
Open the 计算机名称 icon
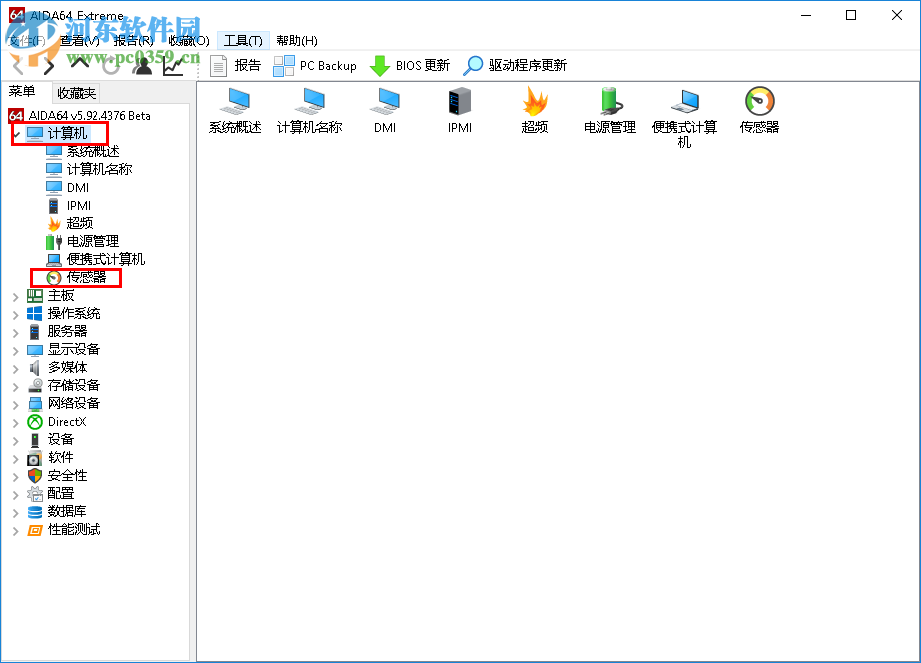310,105
